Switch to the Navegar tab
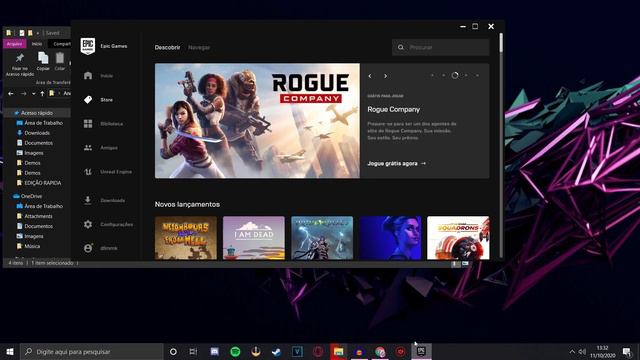 pyautogui.click(x=199, y=47)
